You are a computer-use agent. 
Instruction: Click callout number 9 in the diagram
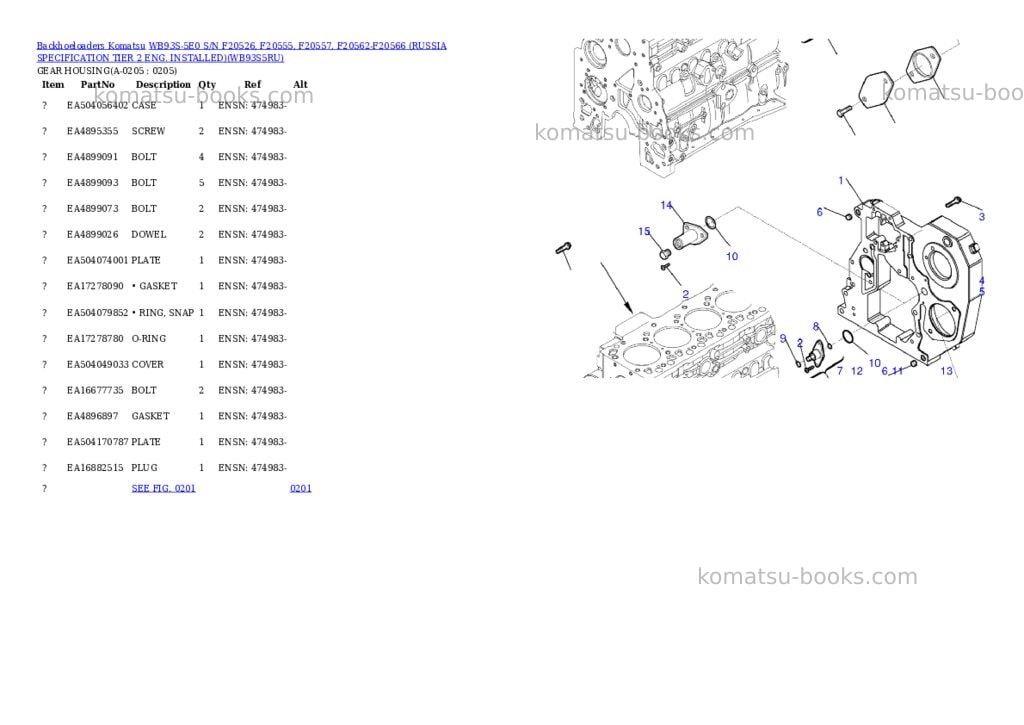(783, 338)
